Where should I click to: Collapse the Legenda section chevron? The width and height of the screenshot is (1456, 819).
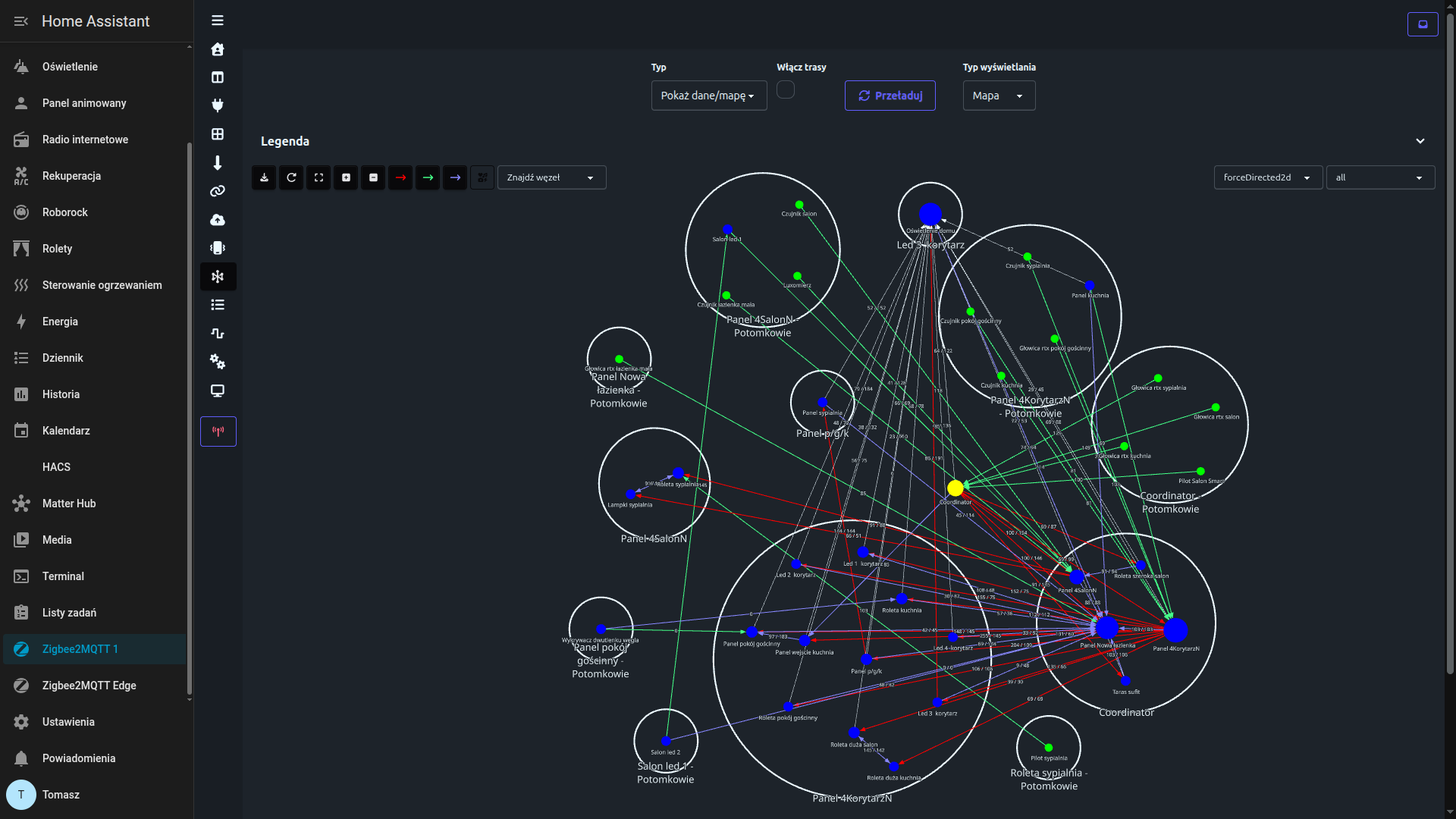[1420, 141]
